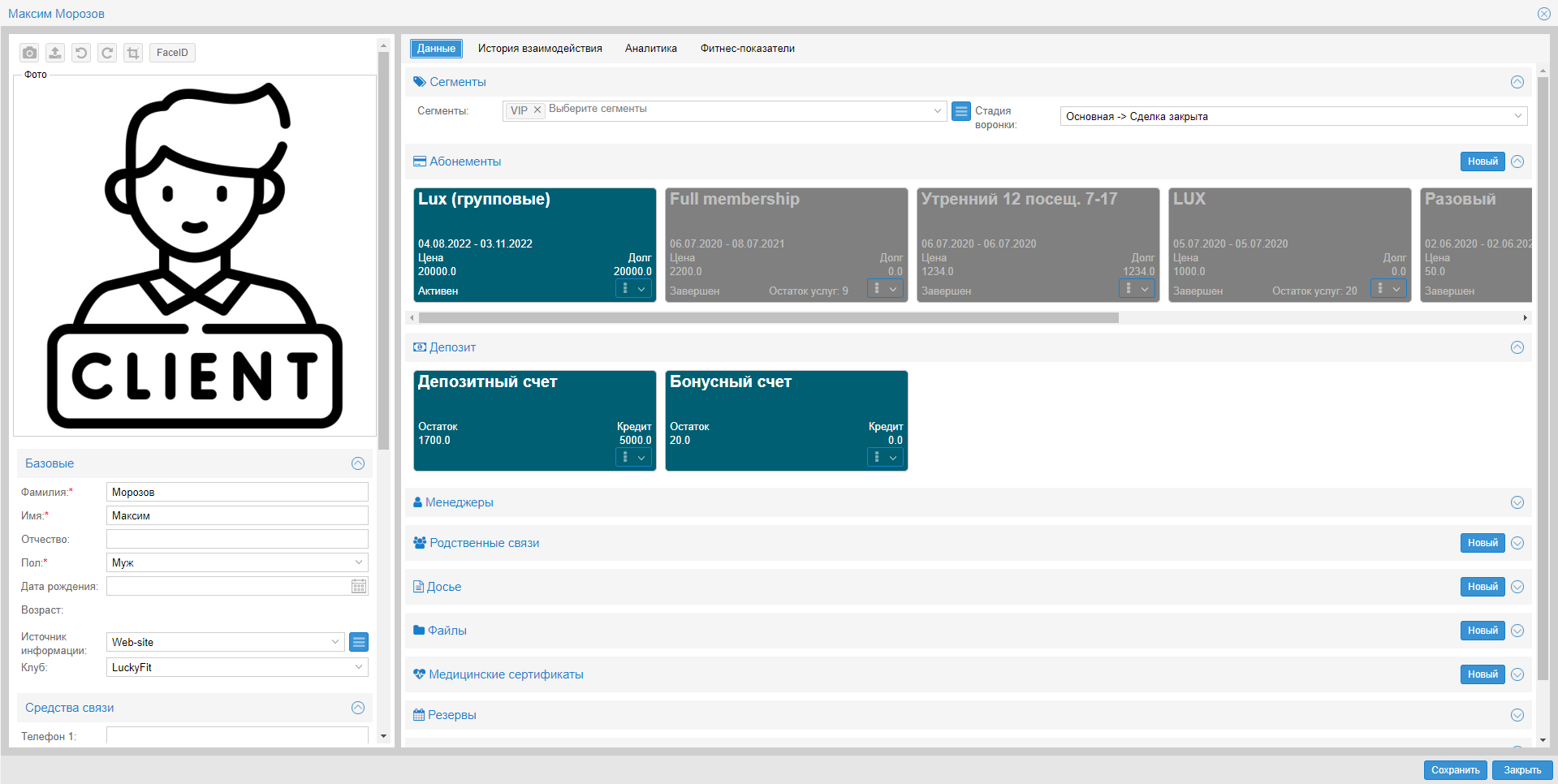The image size is (1558, 784).
Task: Add new subscription via Абонементы Новый
Action: [1482, 162]
